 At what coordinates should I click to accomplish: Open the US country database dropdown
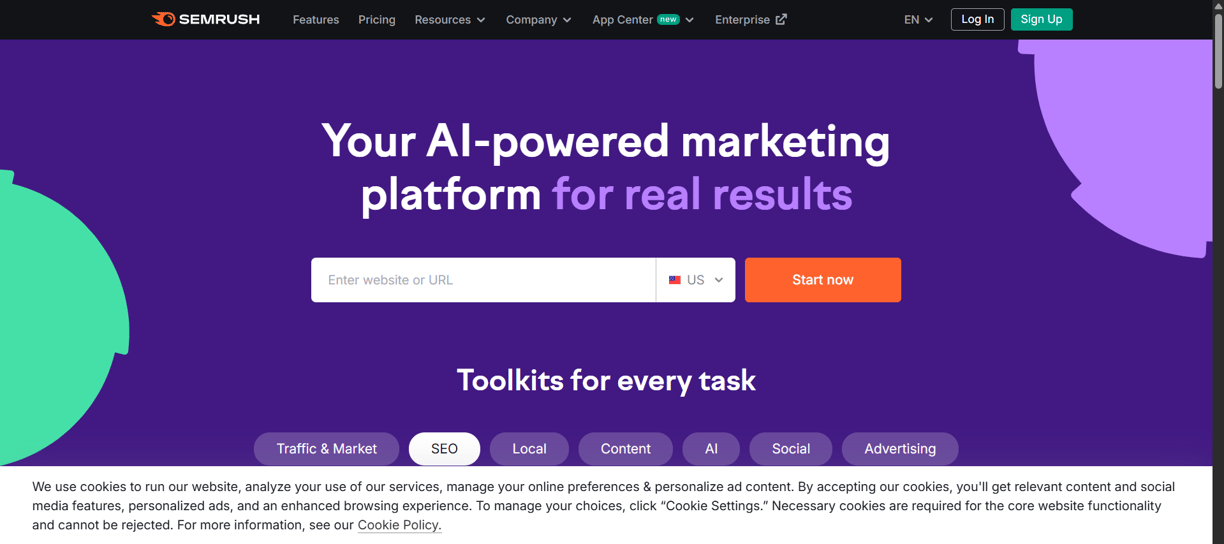[x=696, y=280]
